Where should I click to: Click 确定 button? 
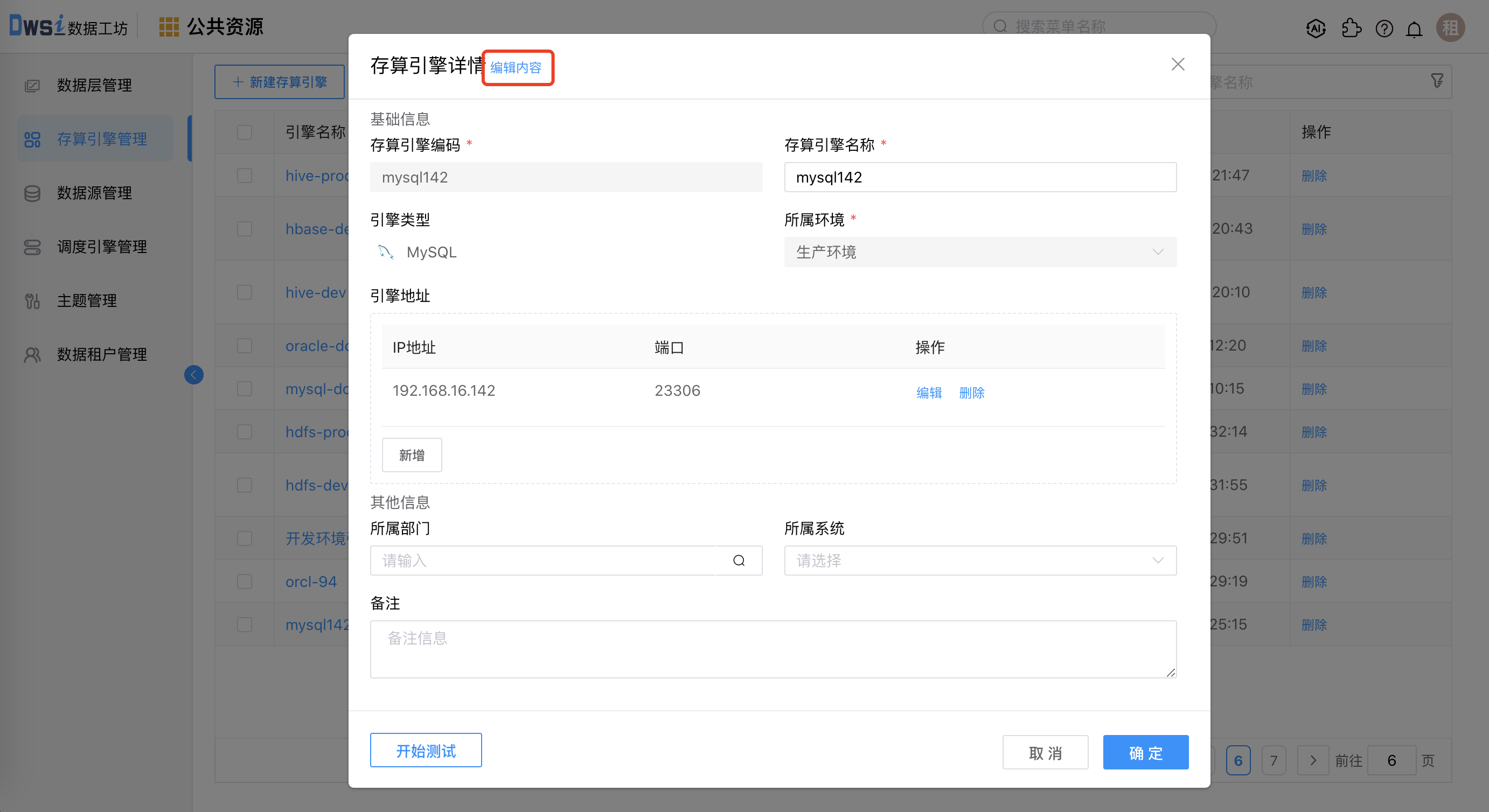pyautogui.click(x=1145, y=752)
